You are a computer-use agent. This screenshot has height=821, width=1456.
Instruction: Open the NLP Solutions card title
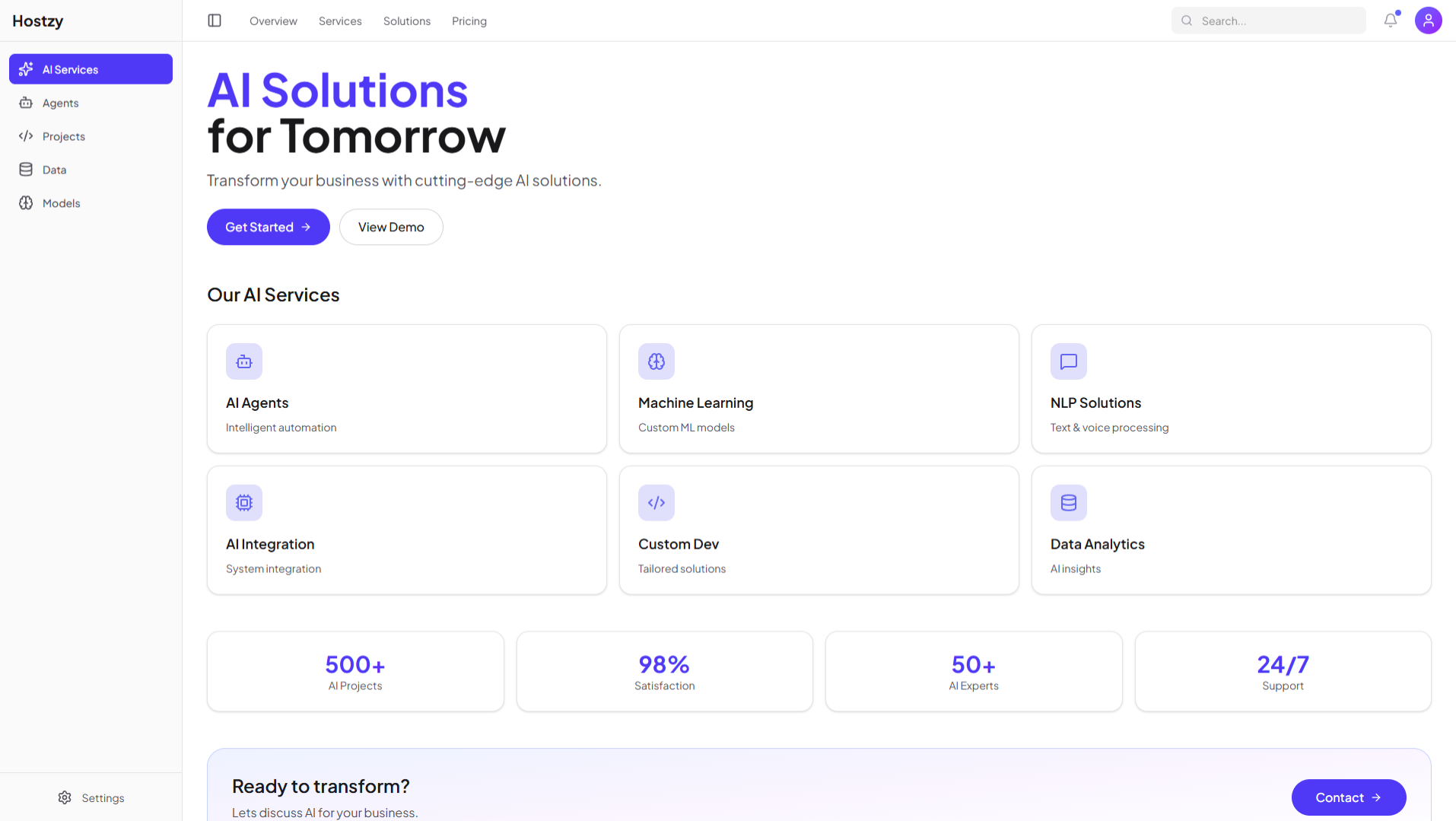pyautogui.click(x=1095, y=403)
